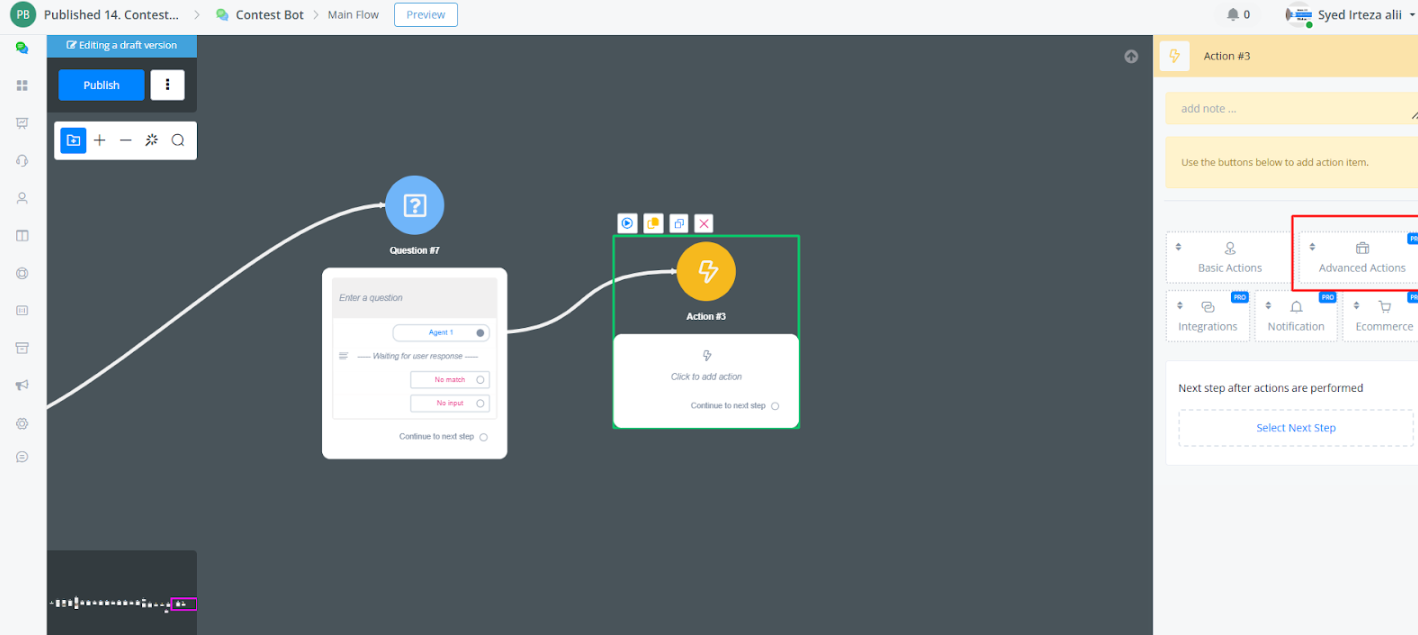Click the blue add-folder toolbar icon

(x=73, y=140)
